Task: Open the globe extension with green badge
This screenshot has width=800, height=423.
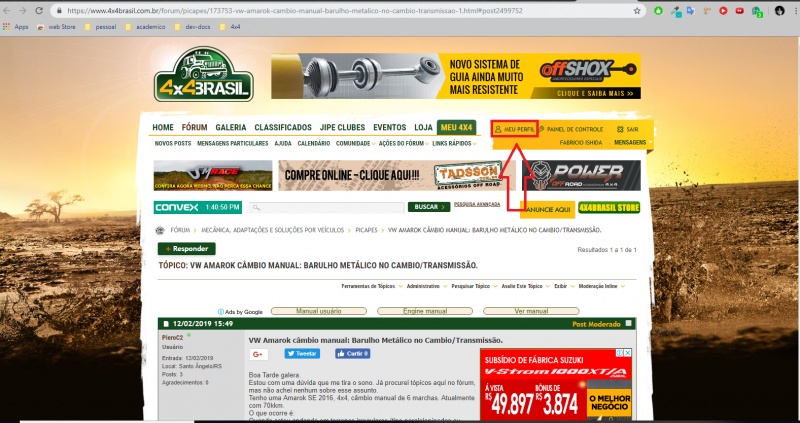Action: (x=757, y=11)
